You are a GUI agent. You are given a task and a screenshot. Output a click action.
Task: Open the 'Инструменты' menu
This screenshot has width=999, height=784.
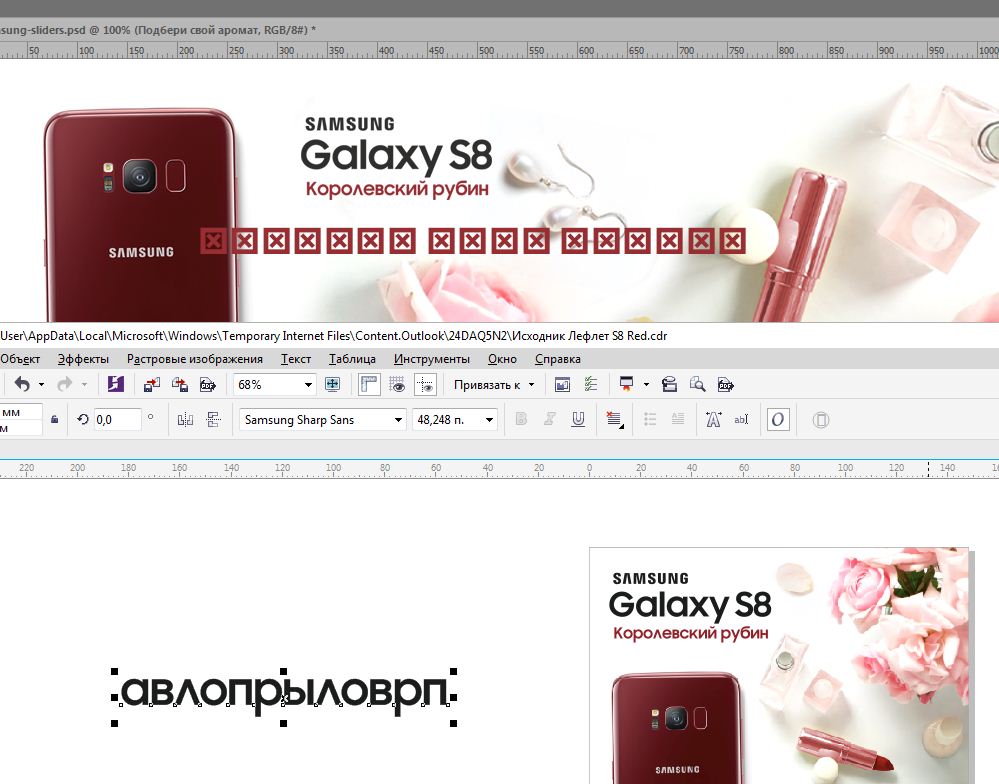click(x=432, y=359)
